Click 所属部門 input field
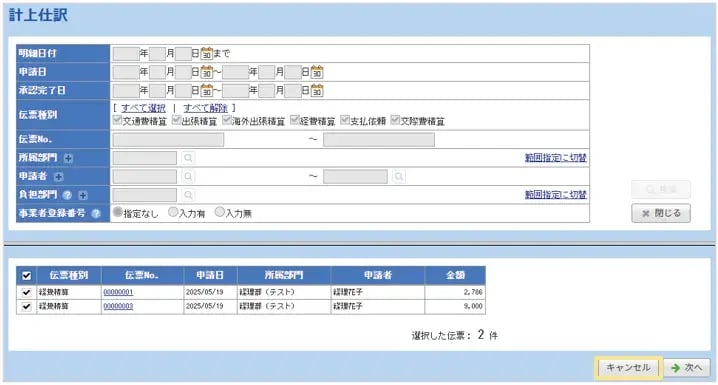The image size is (718, 385). coord(145,158)
